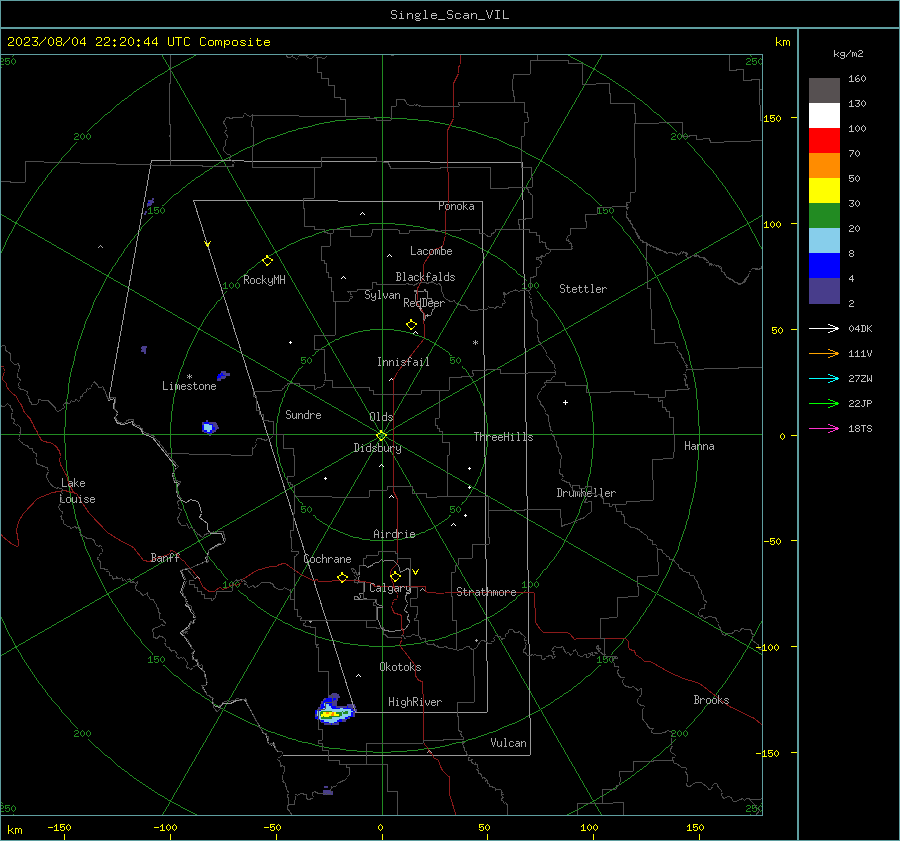
Task: Click the Drumheller town label
Action: [586, 493]
